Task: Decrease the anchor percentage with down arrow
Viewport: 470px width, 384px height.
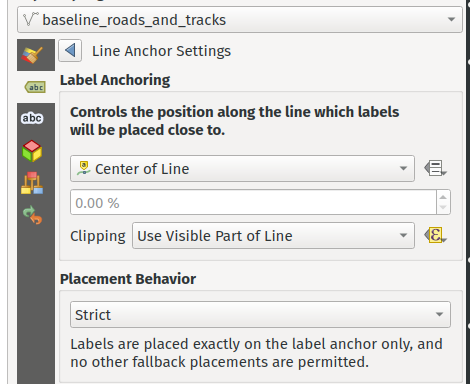Action: click(443, 208)
